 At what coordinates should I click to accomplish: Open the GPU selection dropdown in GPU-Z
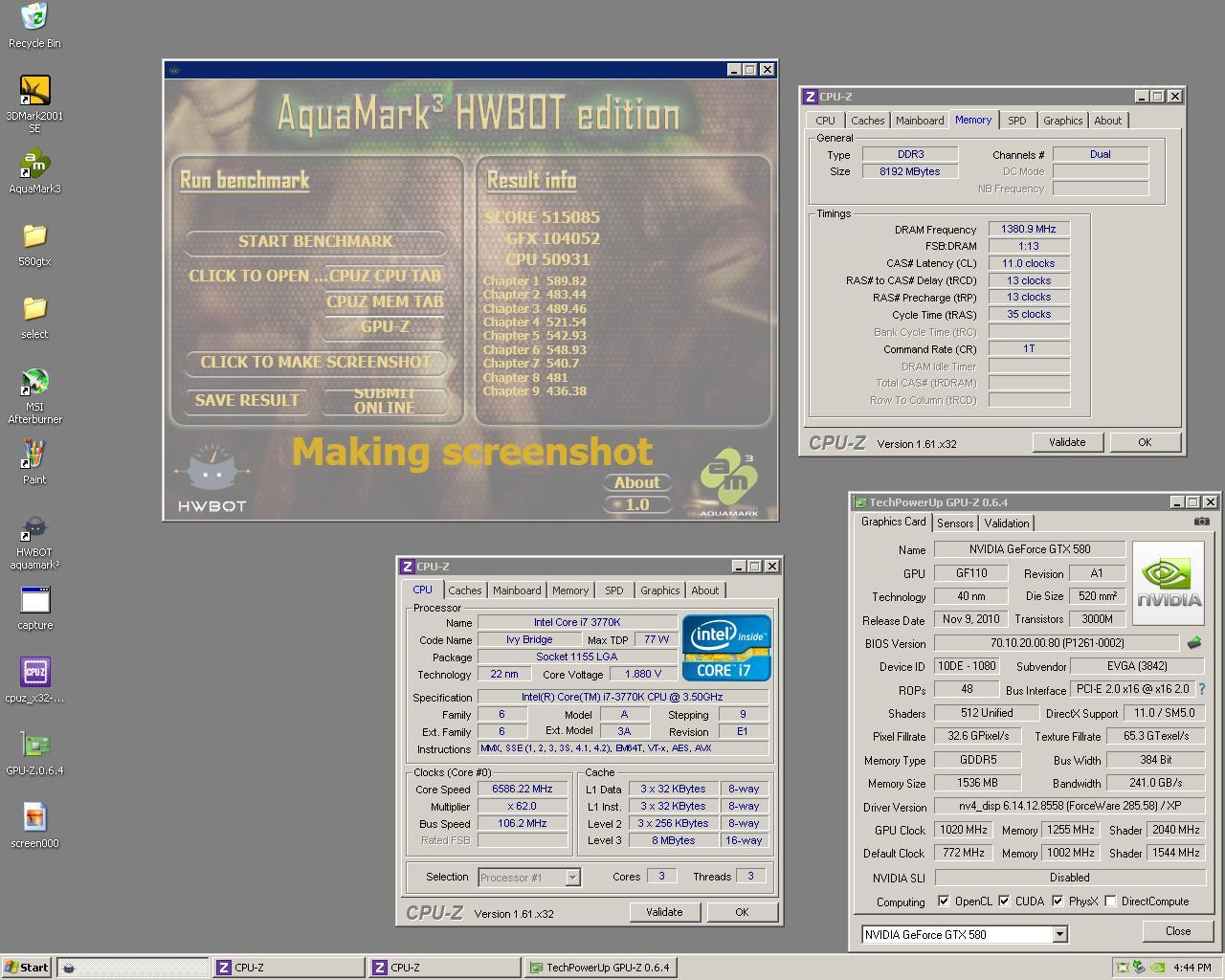[x=965, y=934]
